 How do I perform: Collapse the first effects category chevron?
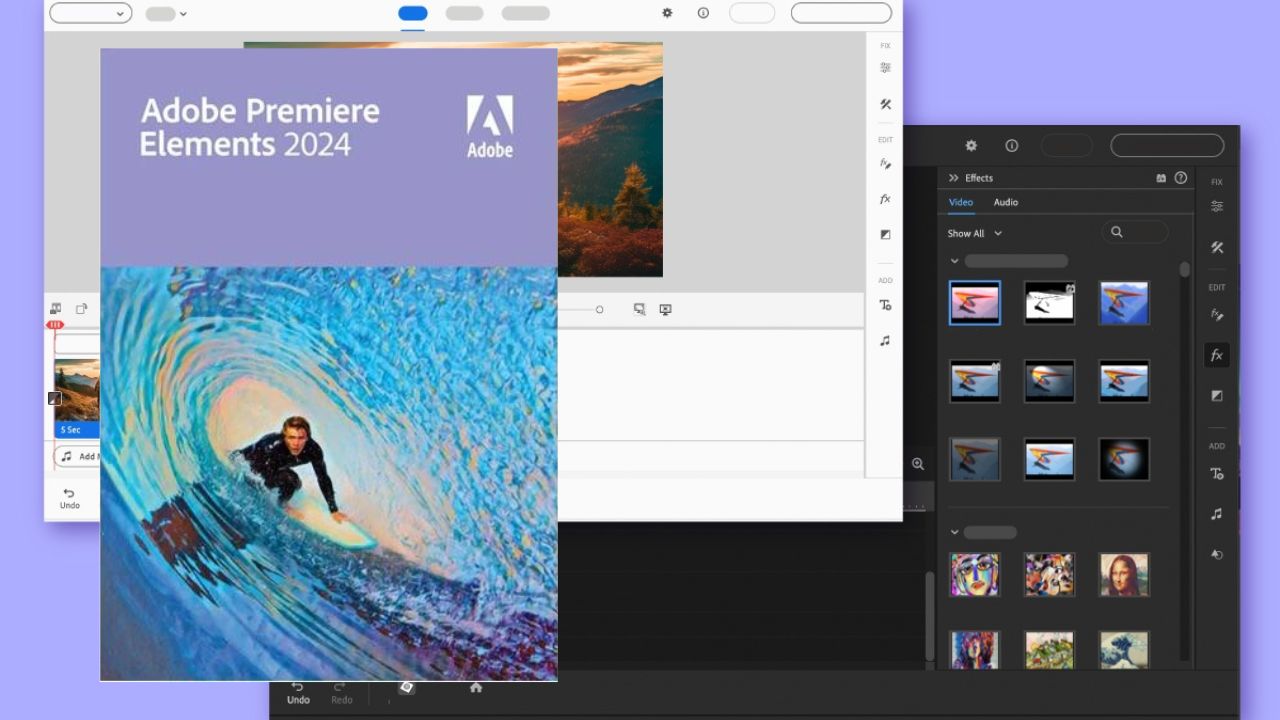(x=954, y=261)
